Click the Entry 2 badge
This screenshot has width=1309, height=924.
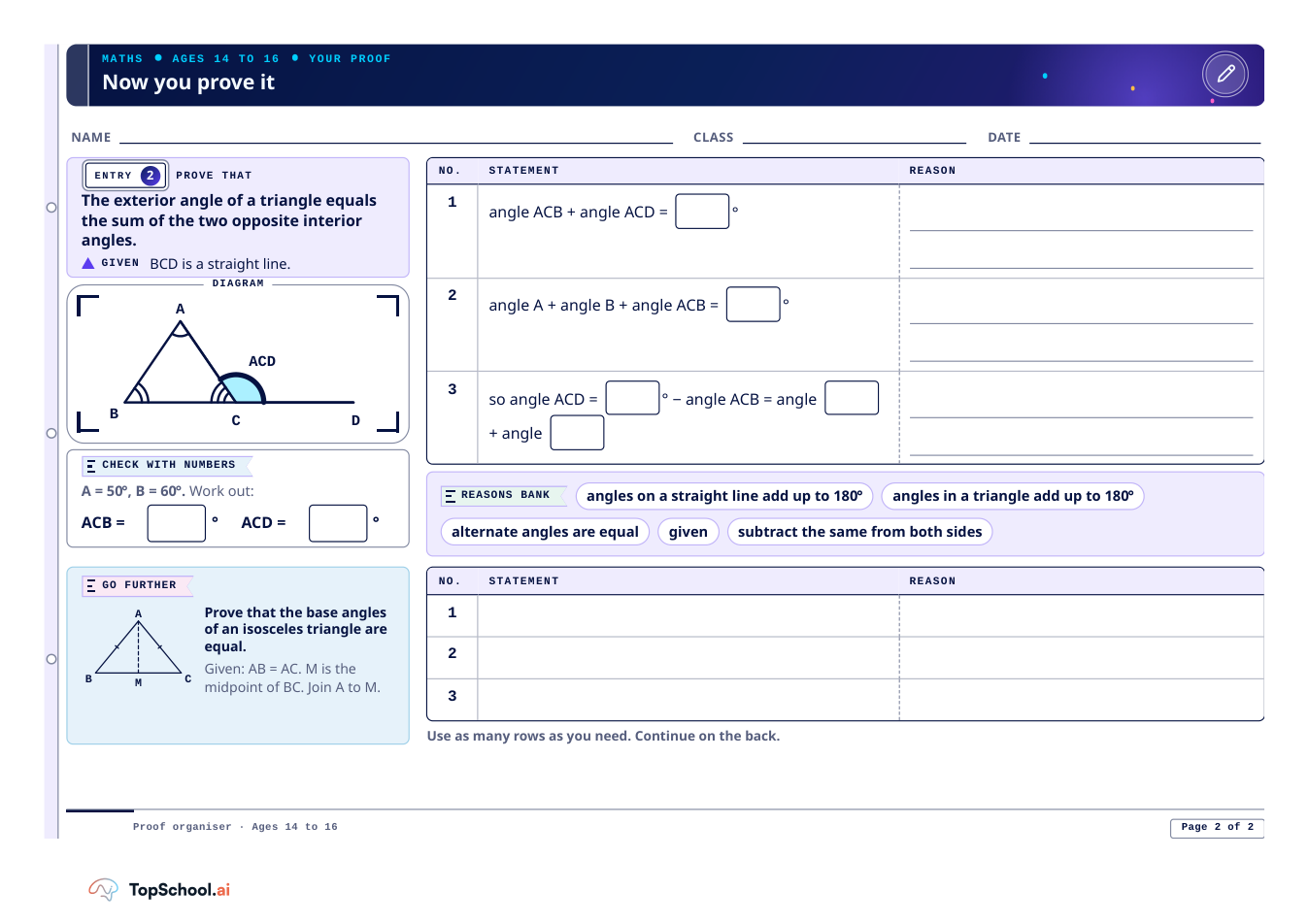tap(126, 176)
